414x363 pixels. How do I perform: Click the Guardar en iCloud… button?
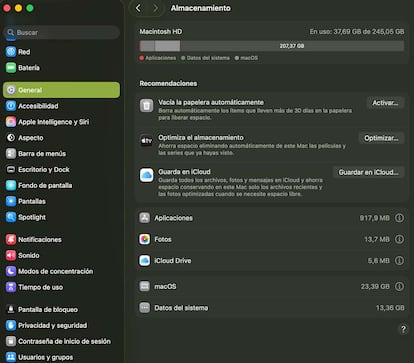tap(369, 172)
